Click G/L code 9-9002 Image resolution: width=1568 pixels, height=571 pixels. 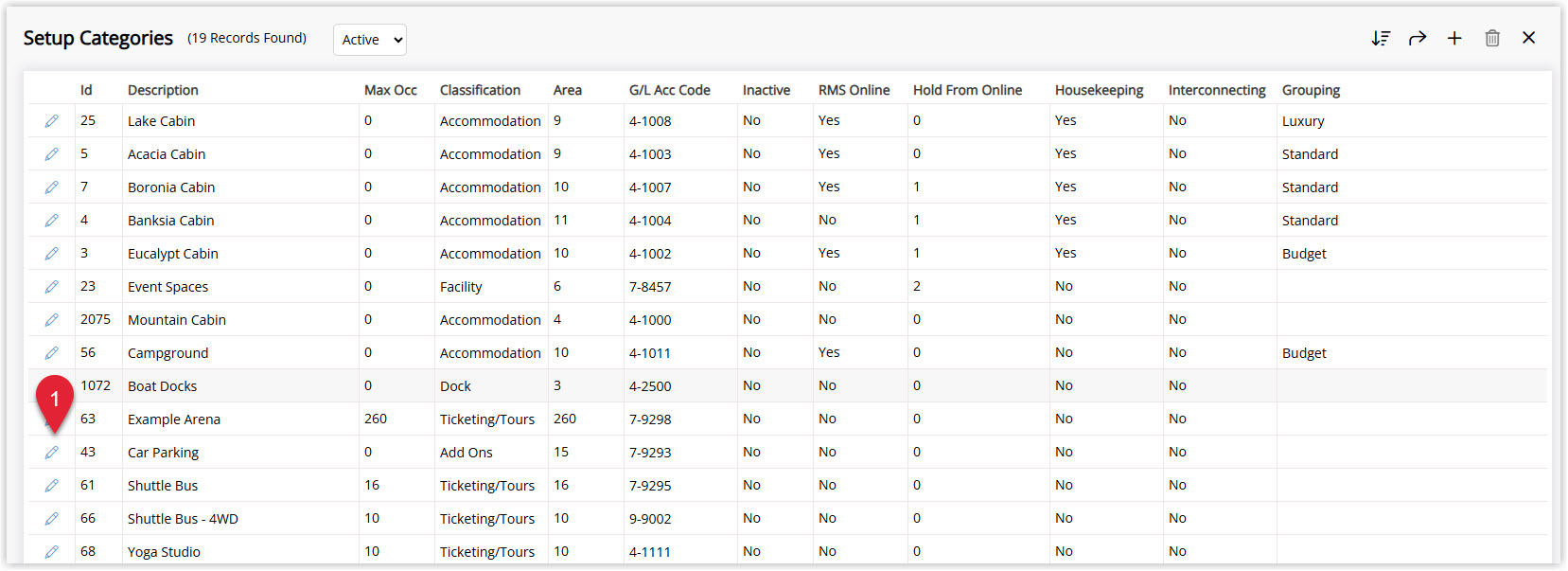pos(650,519)
